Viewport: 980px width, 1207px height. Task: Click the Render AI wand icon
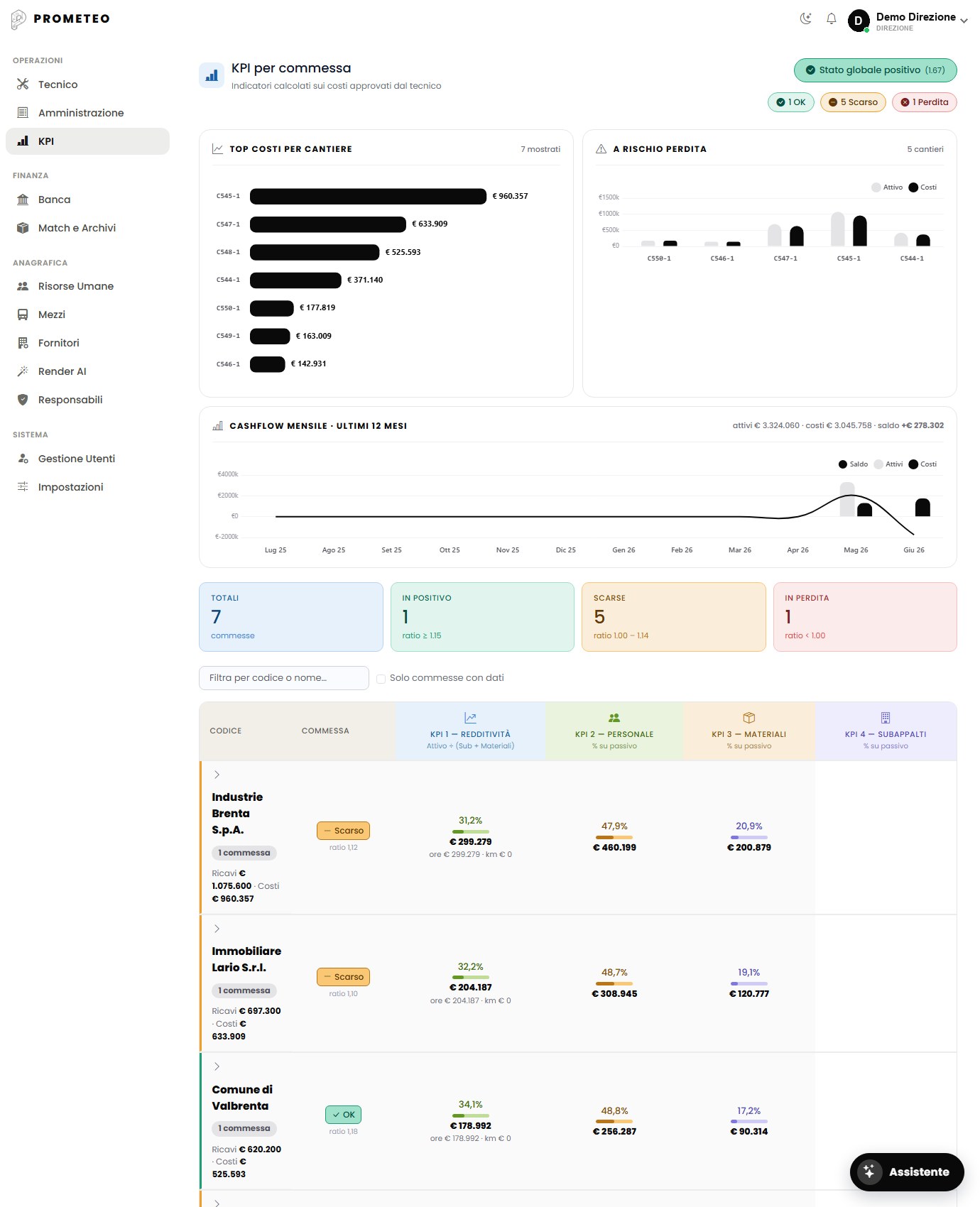click(x=23, y=371)
